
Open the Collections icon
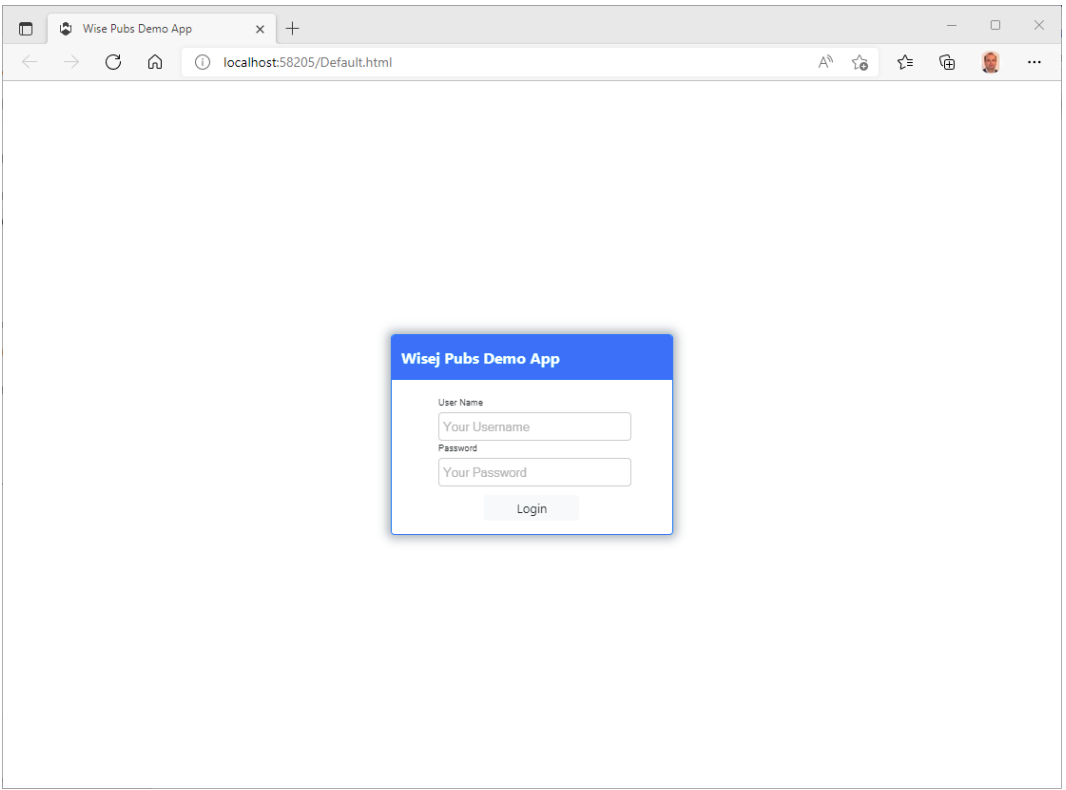click(x=947, y=63)
